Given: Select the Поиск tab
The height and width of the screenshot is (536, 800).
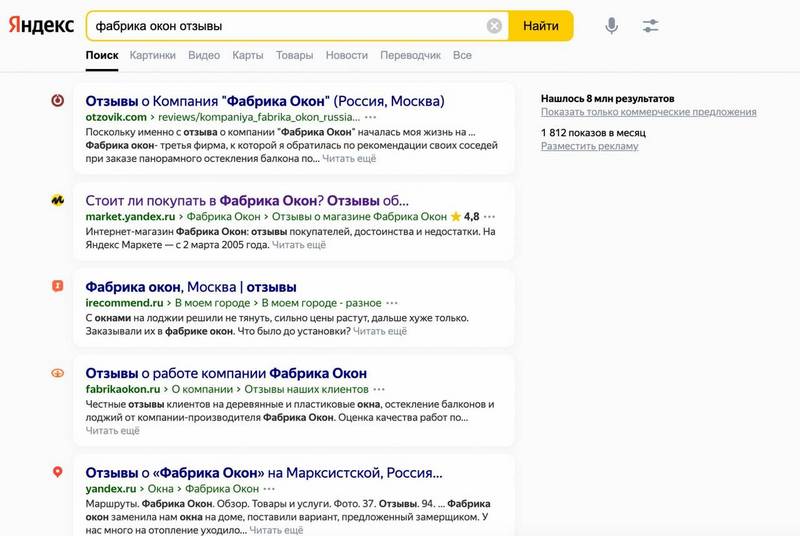Looking at the screenshot, I should (102, 55).
